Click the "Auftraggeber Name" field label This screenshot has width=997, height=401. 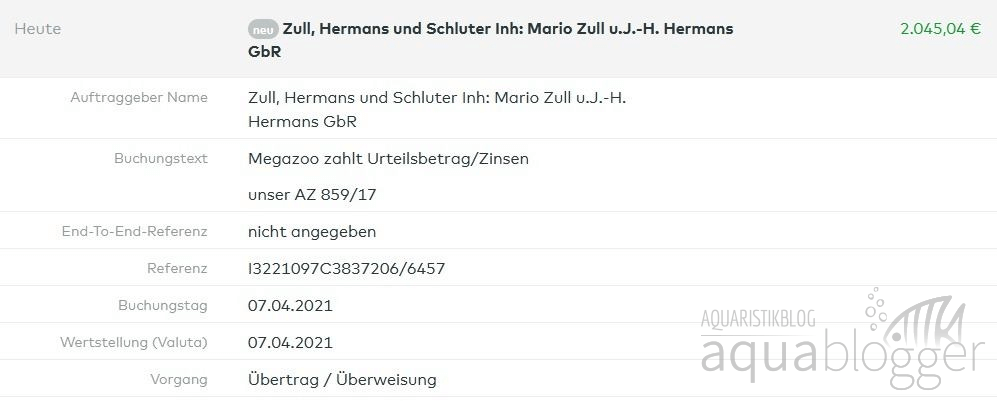pyautogui.click(x=139, y=98)
